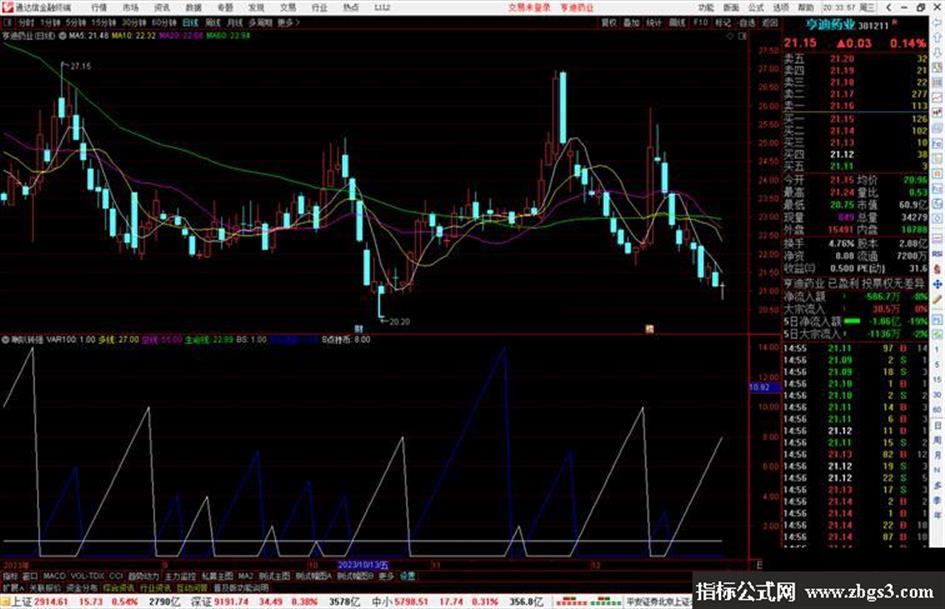Select 日 in the right sidebar period list
Image resolution: width=945 pixels, height=609 pixels.
point(937,426)
